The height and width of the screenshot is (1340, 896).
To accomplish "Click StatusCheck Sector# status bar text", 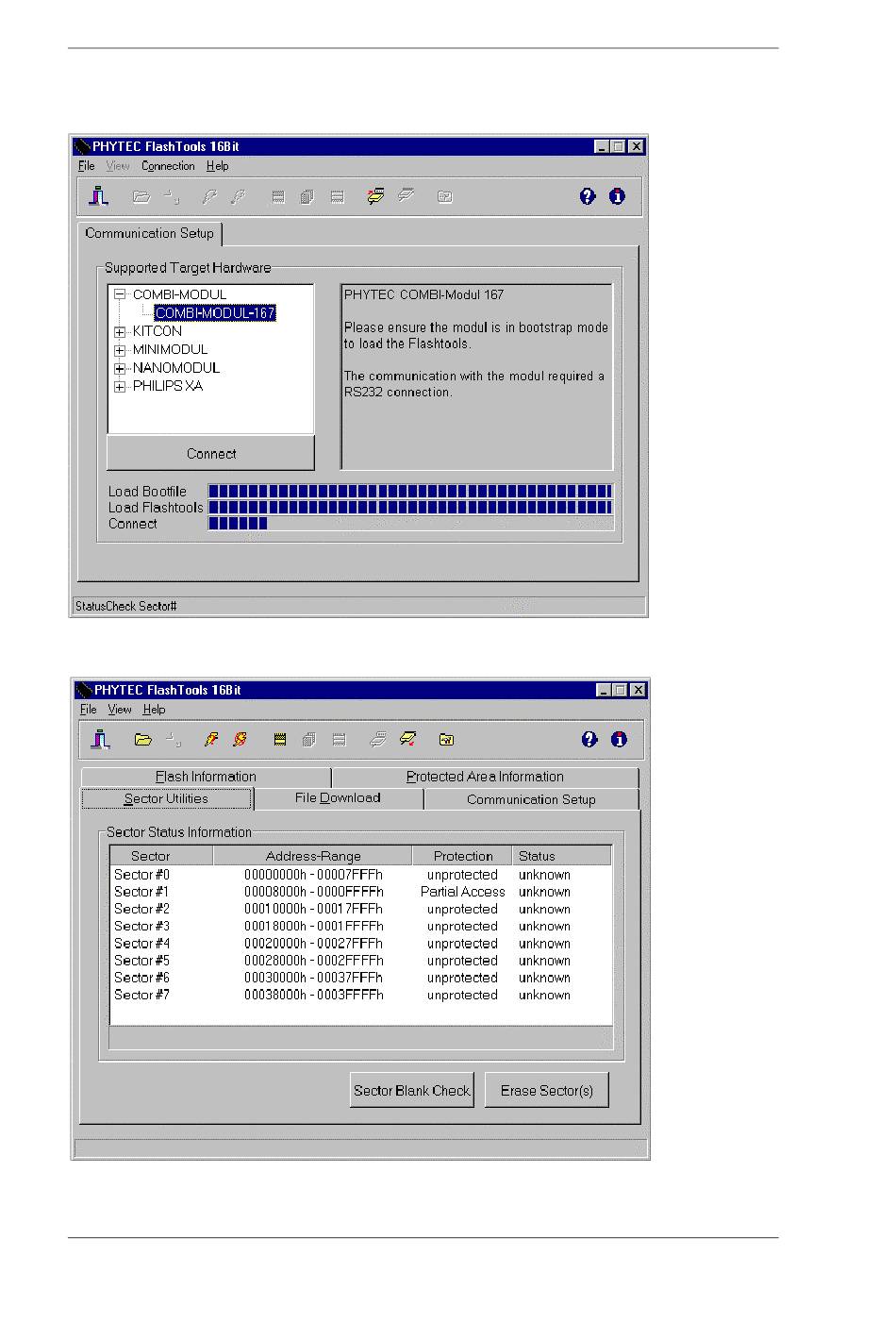I will pyautogui.click(x=126, y=606).
